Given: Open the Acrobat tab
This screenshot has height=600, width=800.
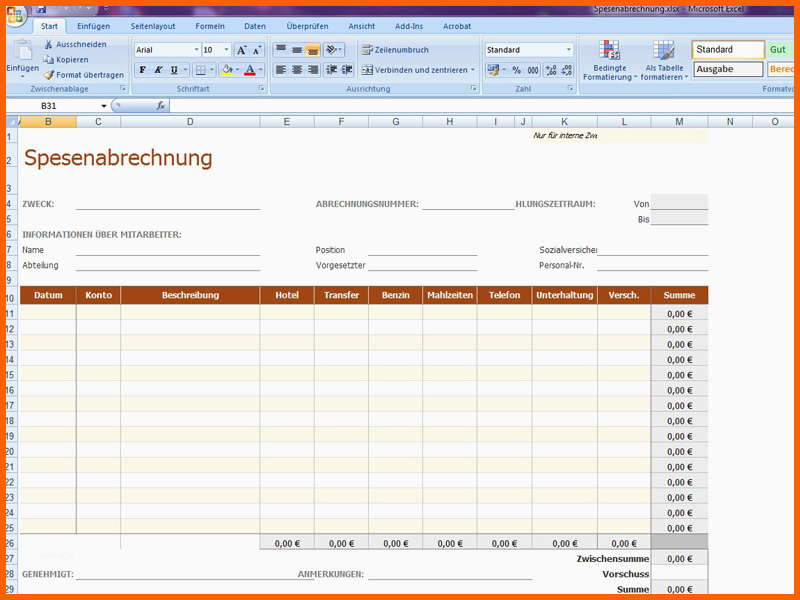Looking at the screenshot, I should [457, 26].
